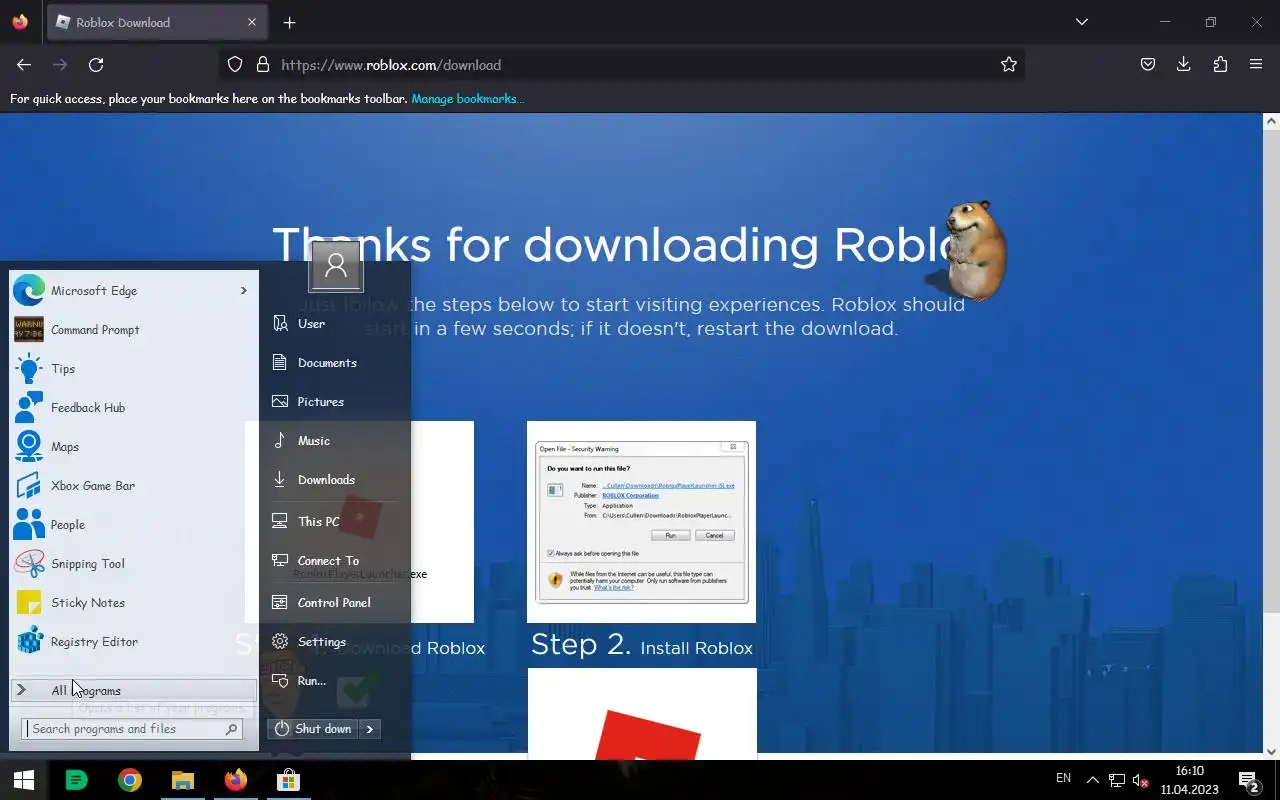This screenshot has height=800, width=1280.
Task: Open Settings from Start menu
Action: (x=334, y=642)
